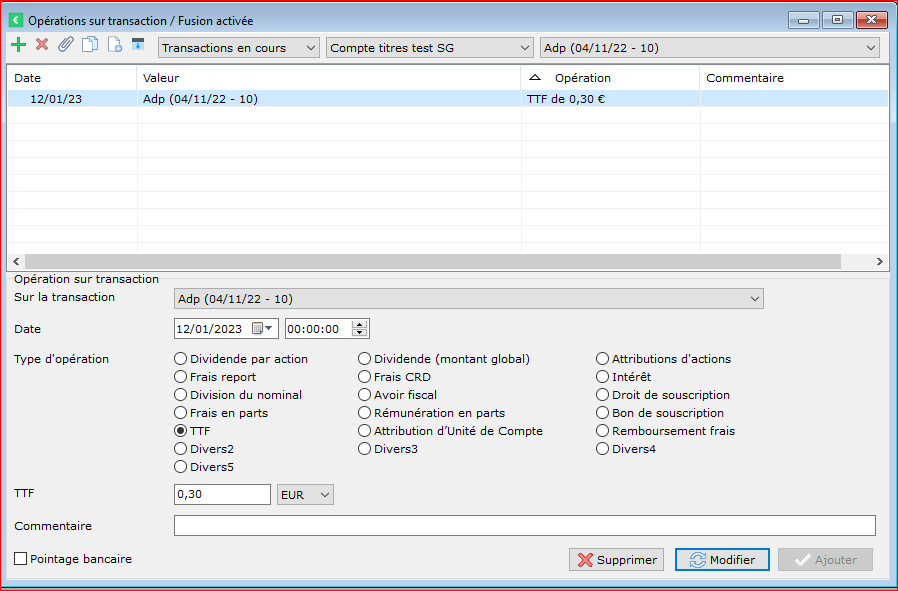Screen dimensions: 898x591
Task: Click Supprimer button
Action: pos(616,560)
